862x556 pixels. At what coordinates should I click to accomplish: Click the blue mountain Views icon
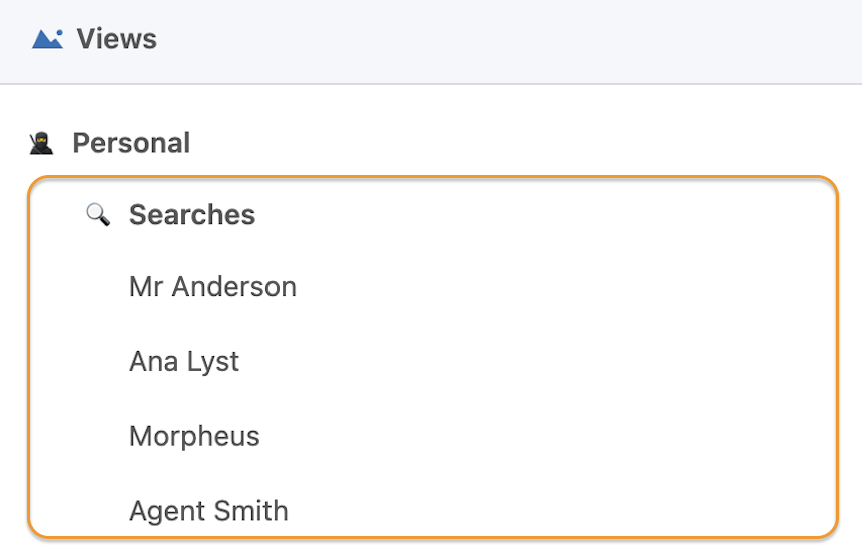point(47,38)
